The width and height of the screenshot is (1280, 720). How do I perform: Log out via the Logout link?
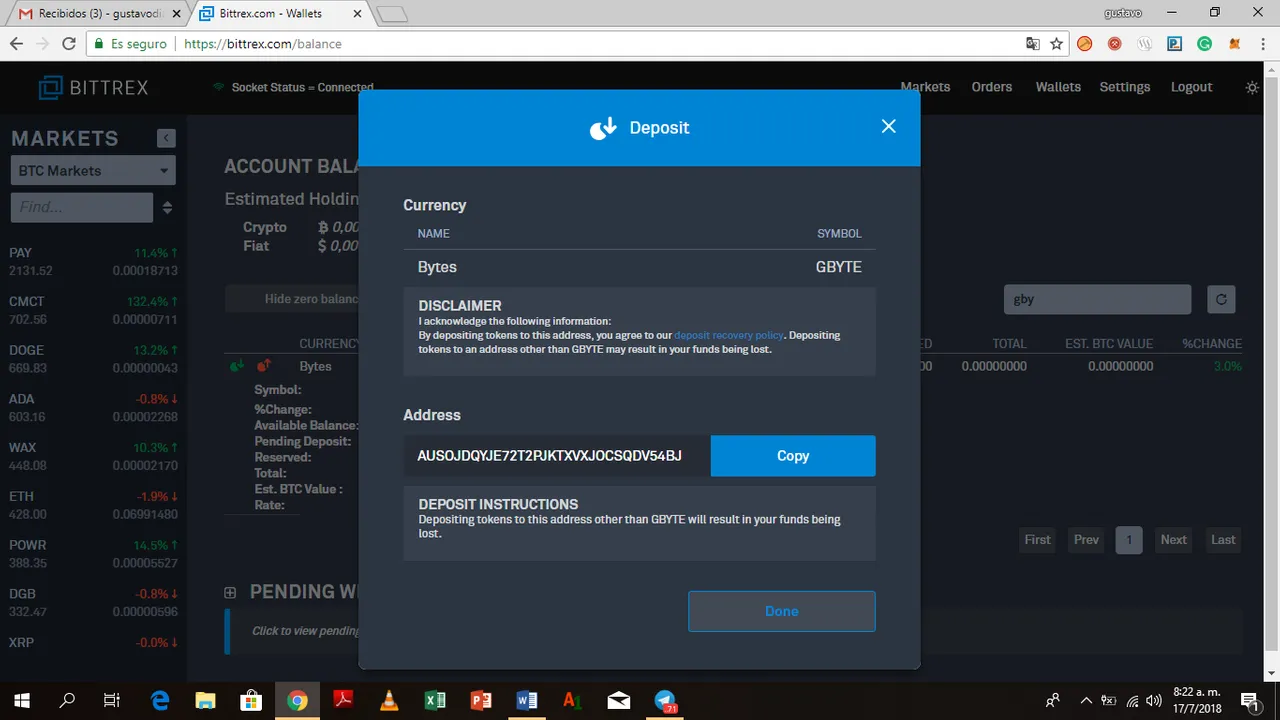click(x=1192, y=87)
